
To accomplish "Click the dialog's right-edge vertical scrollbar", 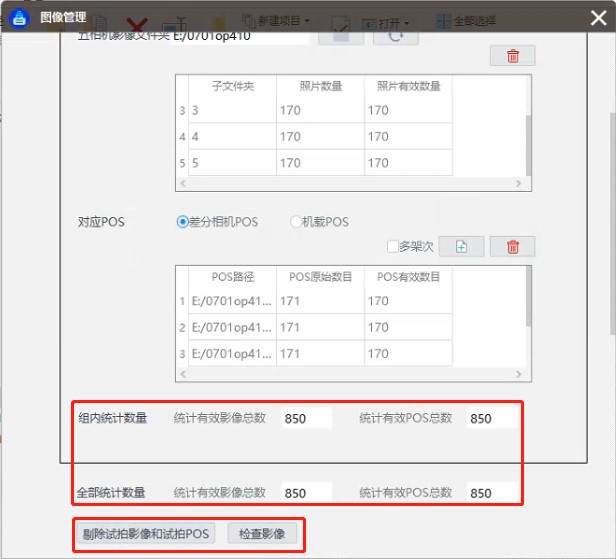I will (x=612, y=224).
